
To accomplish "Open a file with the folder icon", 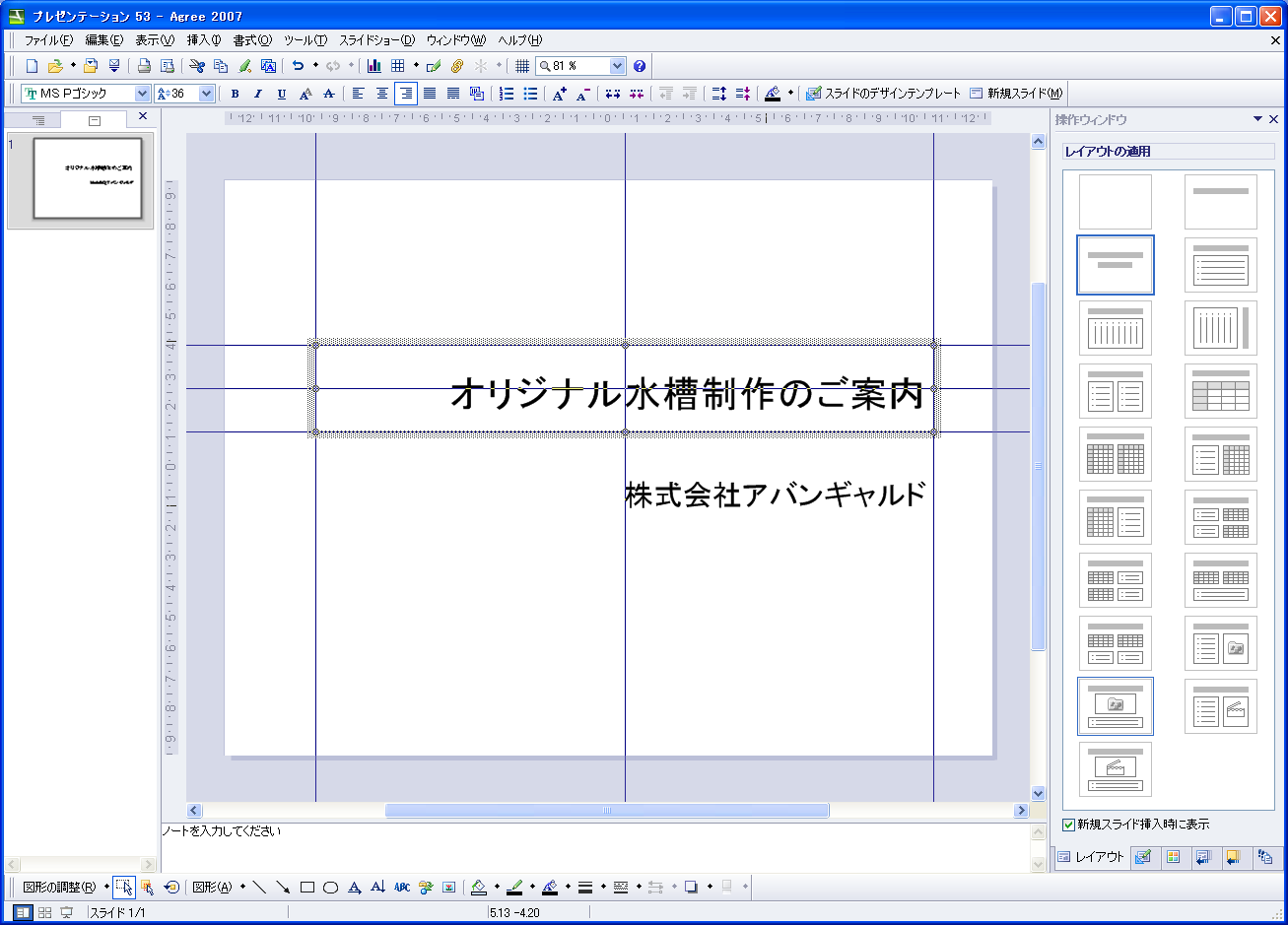I will click(x=55, y=66).
